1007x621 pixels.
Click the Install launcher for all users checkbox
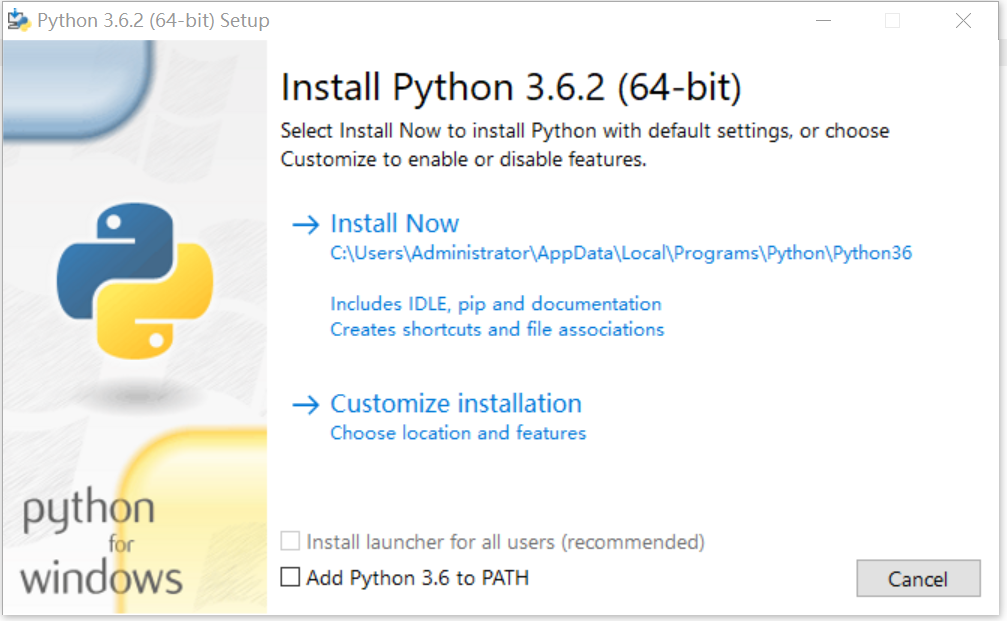(x=291, y=541)
